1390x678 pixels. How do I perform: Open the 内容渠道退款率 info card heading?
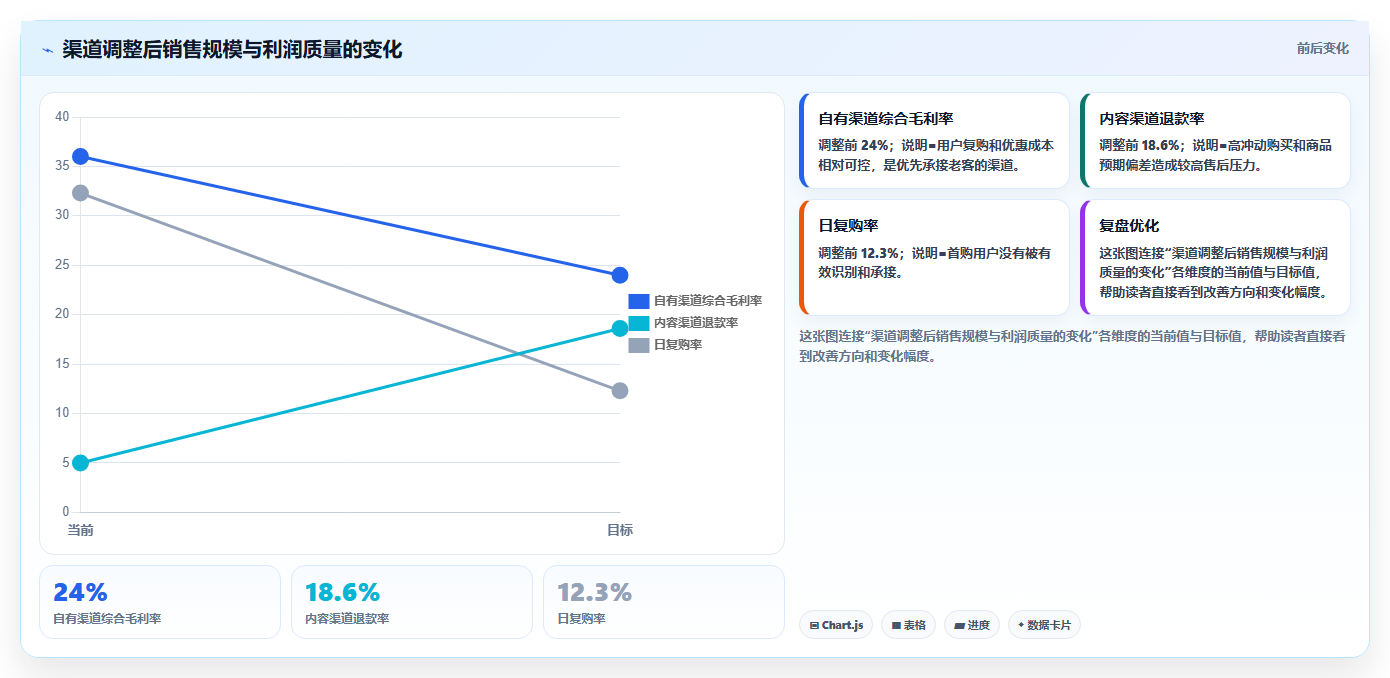1152,119
